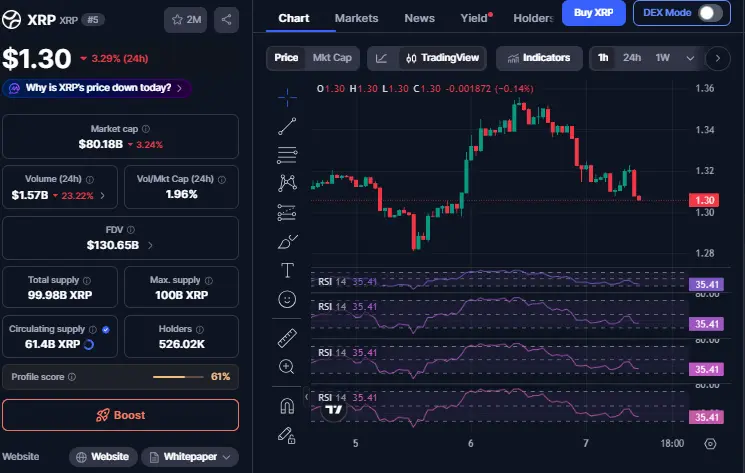The image size is (745, 473).
Task: Click the 99.98B XRP total supply
Action: click(60, 295)
